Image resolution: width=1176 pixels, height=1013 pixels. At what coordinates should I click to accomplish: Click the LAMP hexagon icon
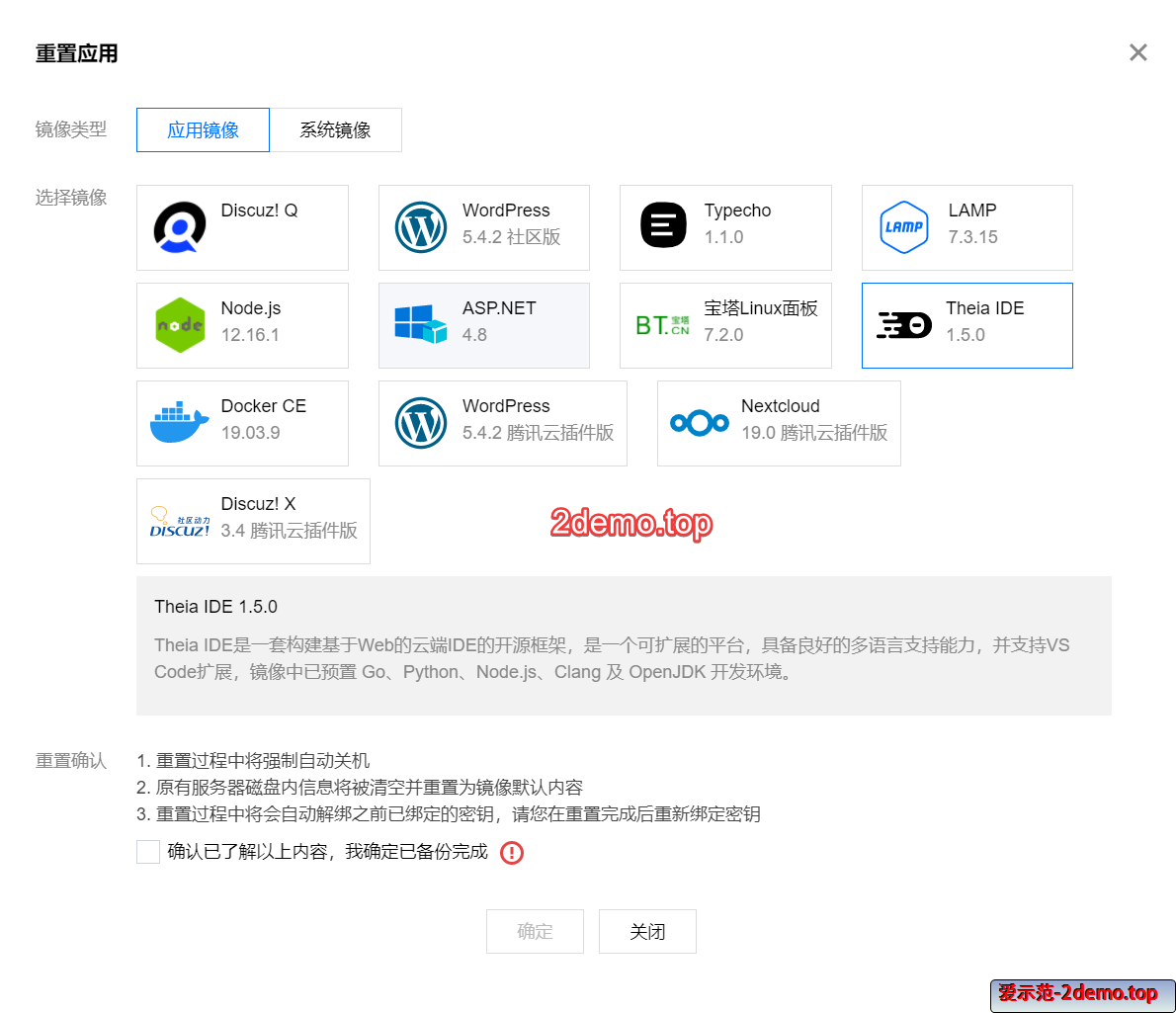904,227
